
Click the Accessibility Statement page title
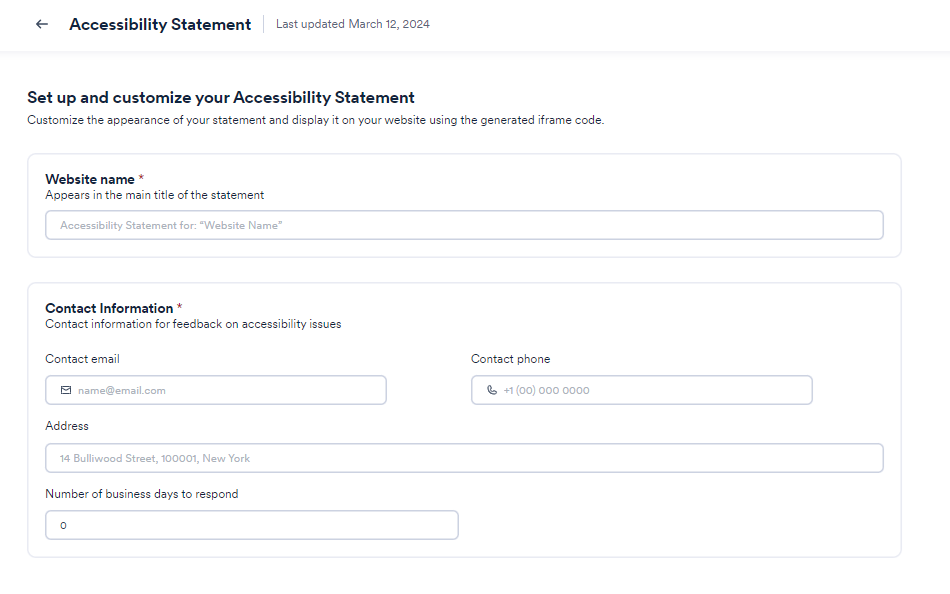[x=160, y=24]
